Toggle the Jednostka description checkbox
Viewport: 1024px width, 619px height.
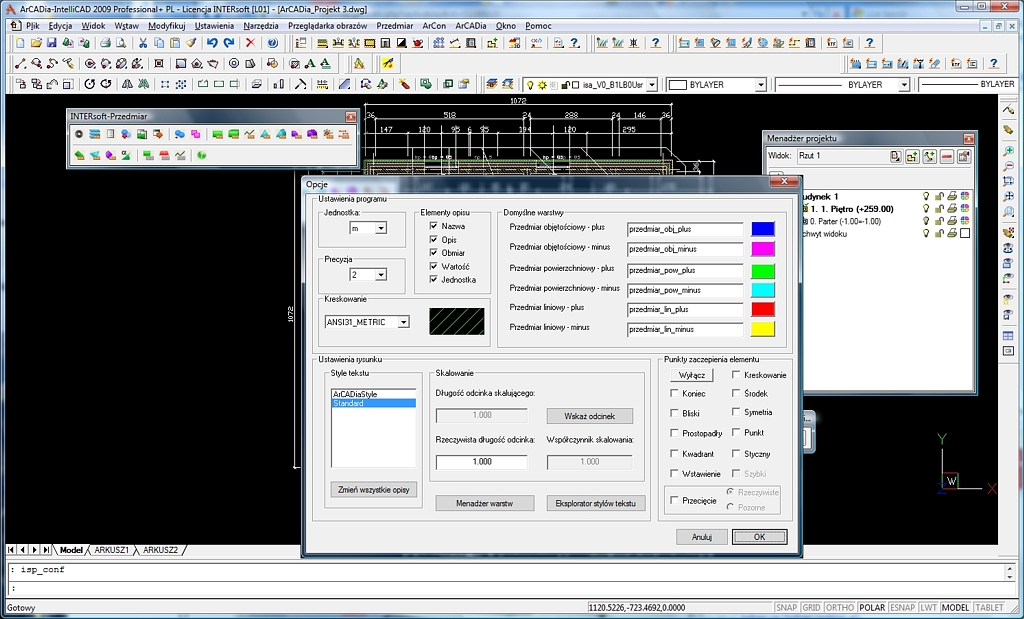434,279
